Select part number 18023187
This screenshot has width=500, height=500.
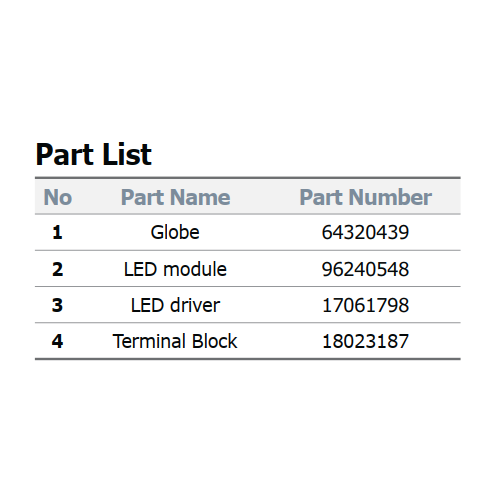(x=365, y=341)
